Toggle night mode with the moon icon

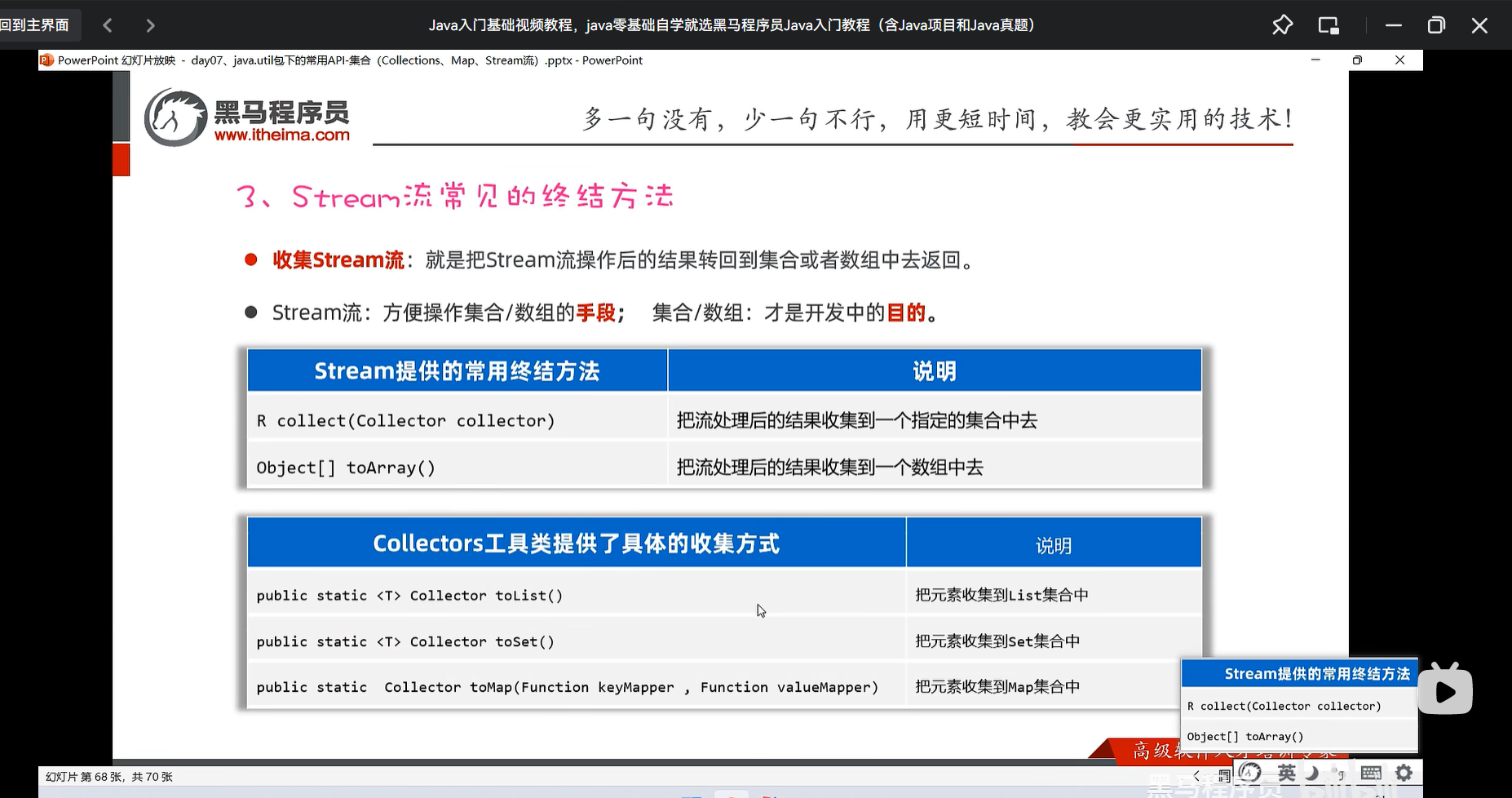click(x=1314, y=774)
